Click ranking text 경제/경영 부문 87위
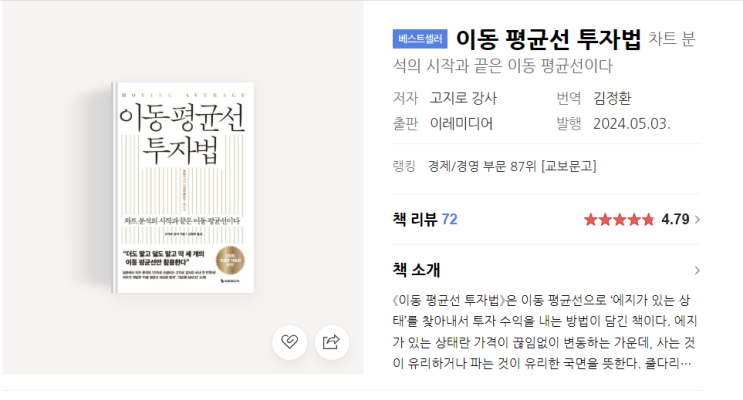The width and height of the screenshot is (743, 400). (x=482, y=166)
